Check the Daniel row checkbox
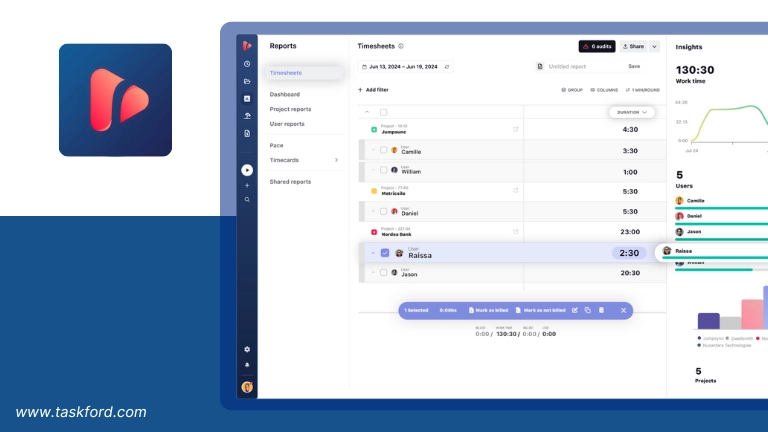 (384, 212)
